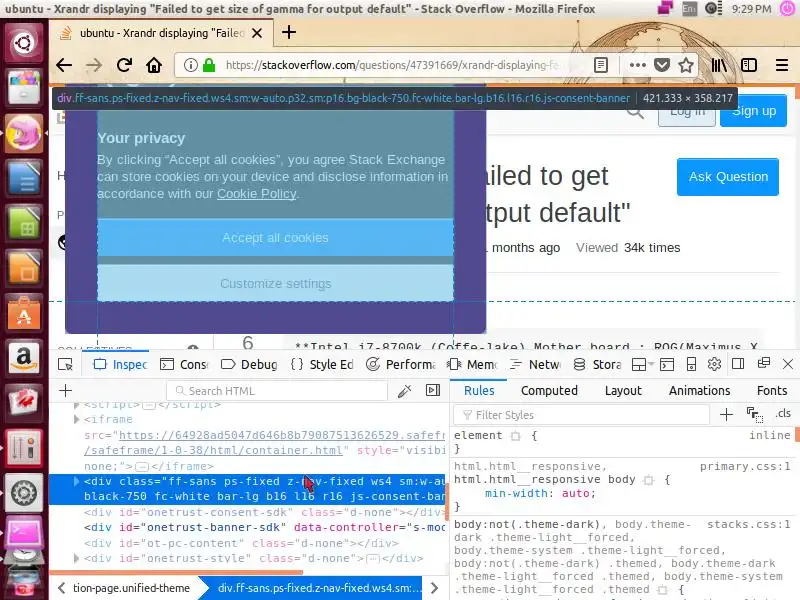Toggle Responsive Design Mode icon
Viewport: 800px width, 600px height.
click(x=691, y=364)
